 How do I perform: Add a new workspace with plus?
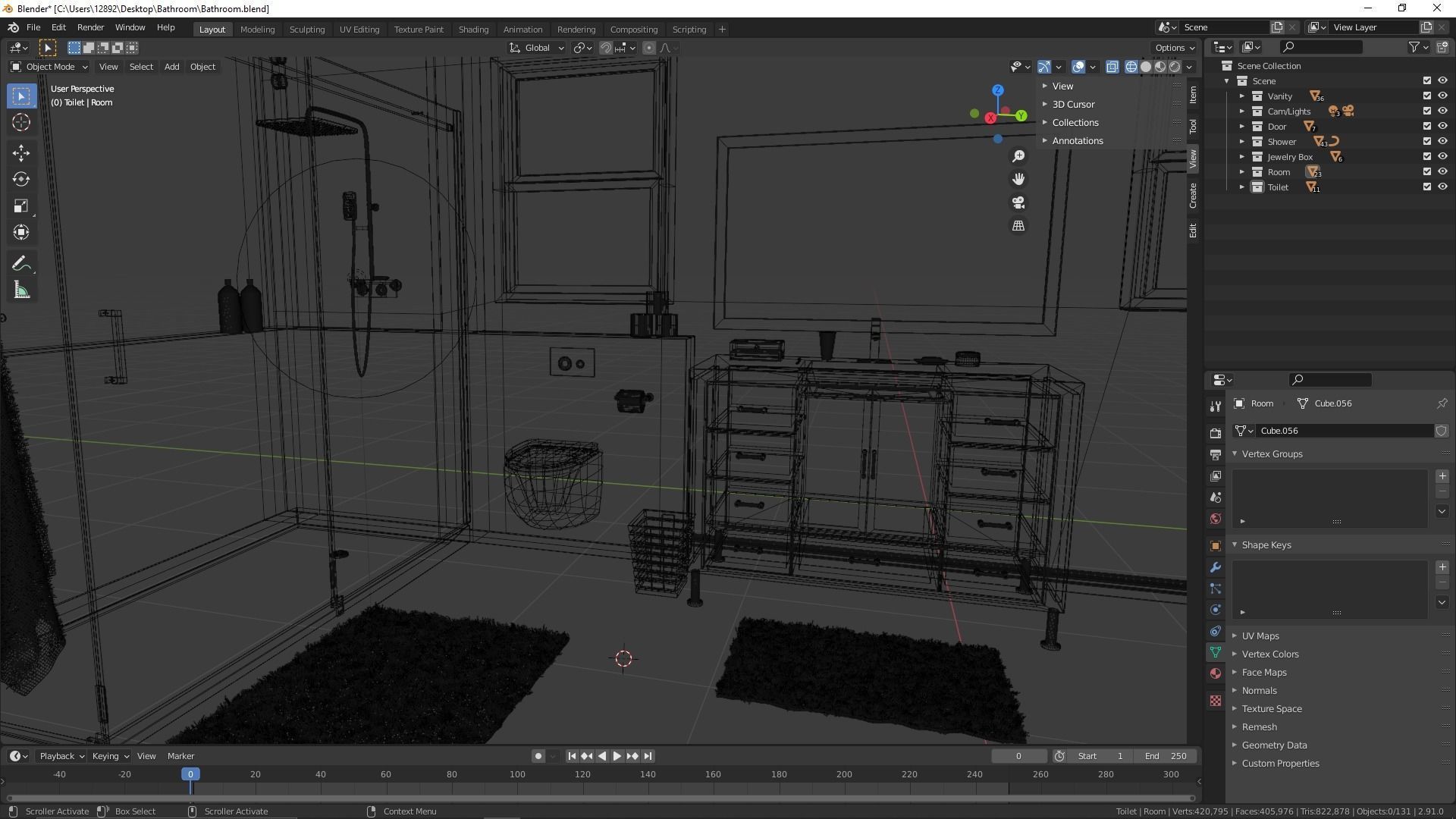click(722, 30)
